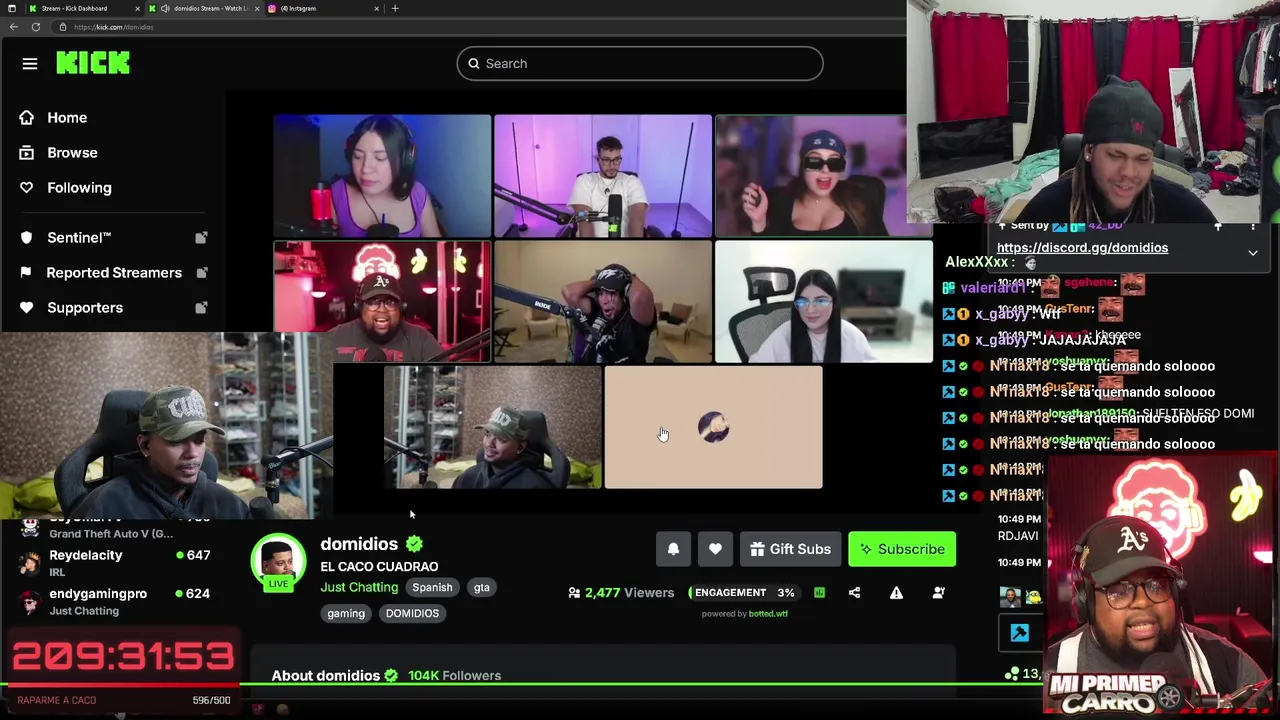Click the browser back arrow
This screenshot has height=720, width=1280.
click(13, 27)
